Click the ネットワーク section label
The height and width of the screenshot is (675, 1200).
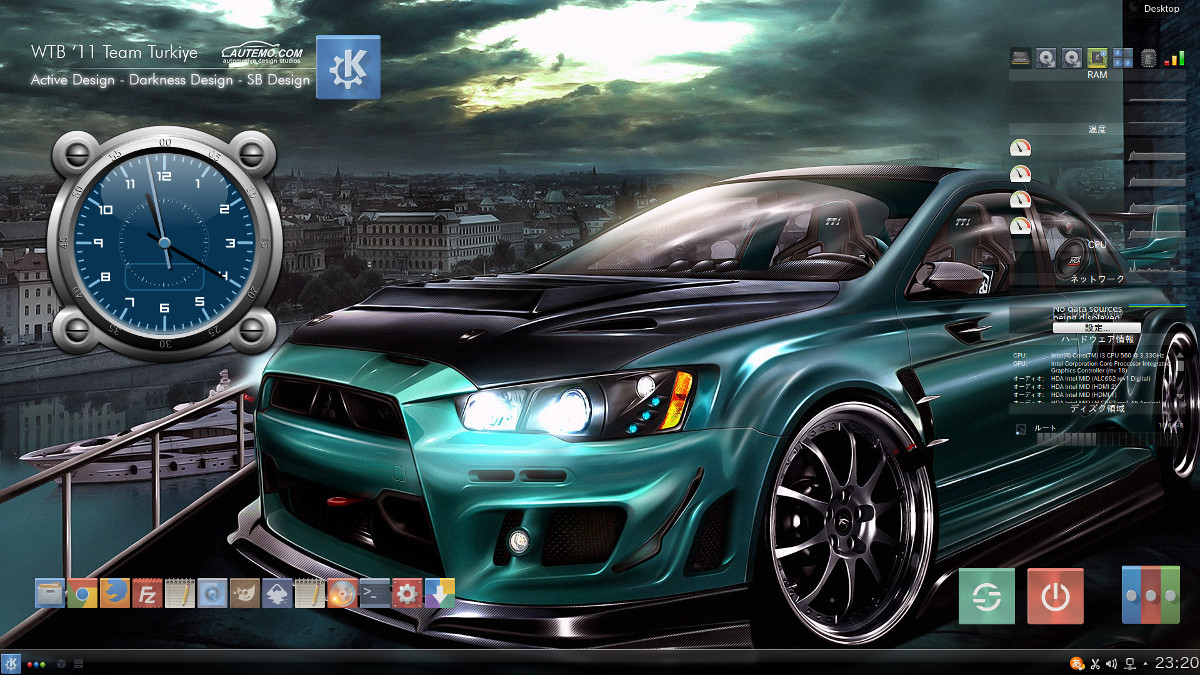click(1097, 280)
